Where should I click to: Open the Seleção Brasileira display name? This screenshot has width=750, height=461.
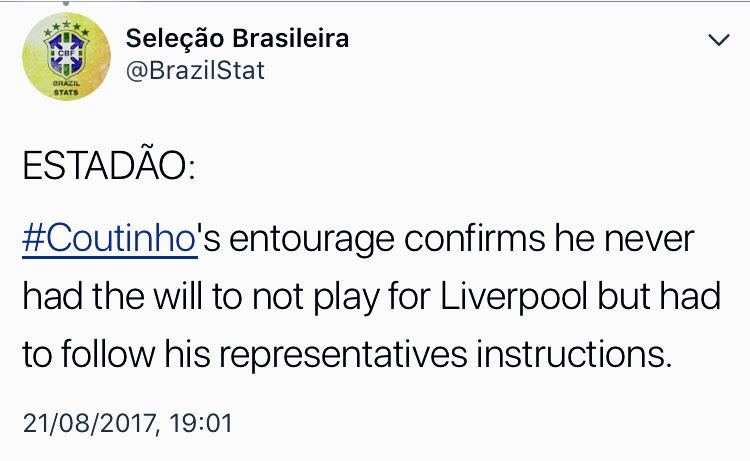pyautogui.click(x=237, y=38)
